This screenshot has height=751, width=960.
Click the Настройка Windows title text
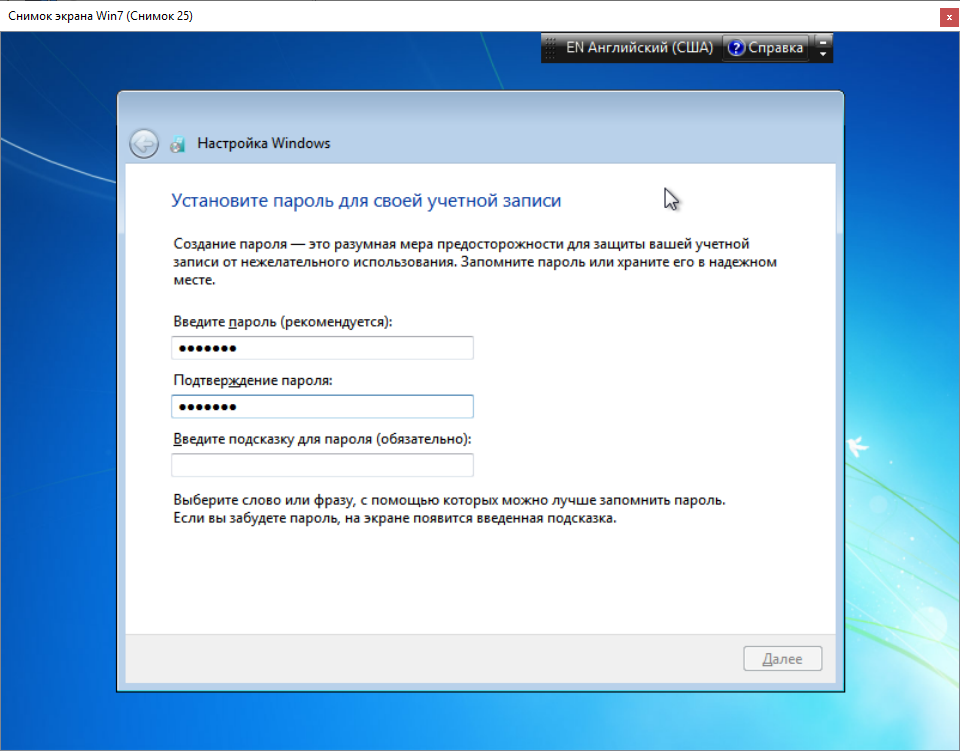(264, 143)
